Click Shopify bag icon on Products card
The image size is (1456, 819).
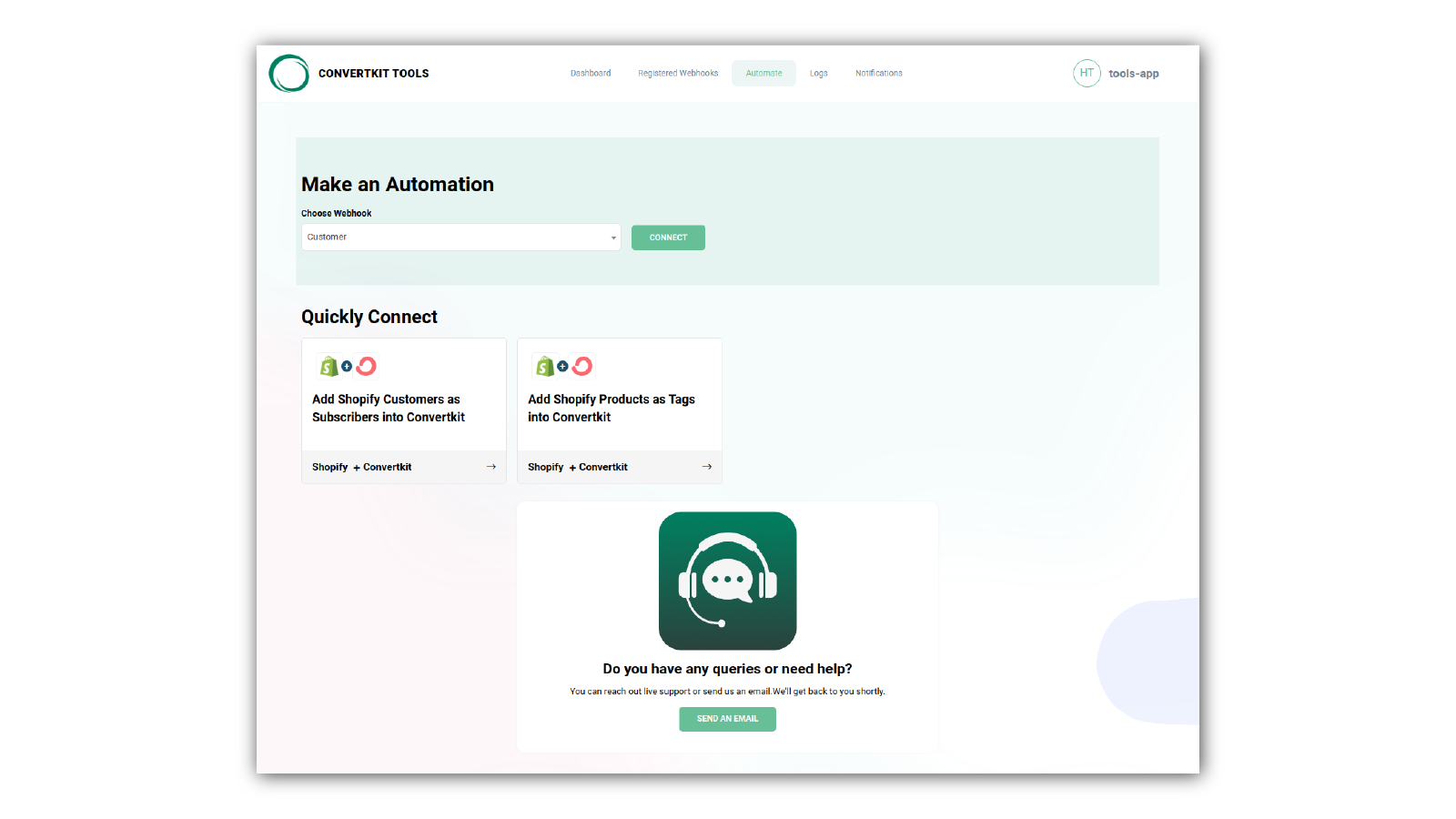pyautogui.click(x=544, y=366)
